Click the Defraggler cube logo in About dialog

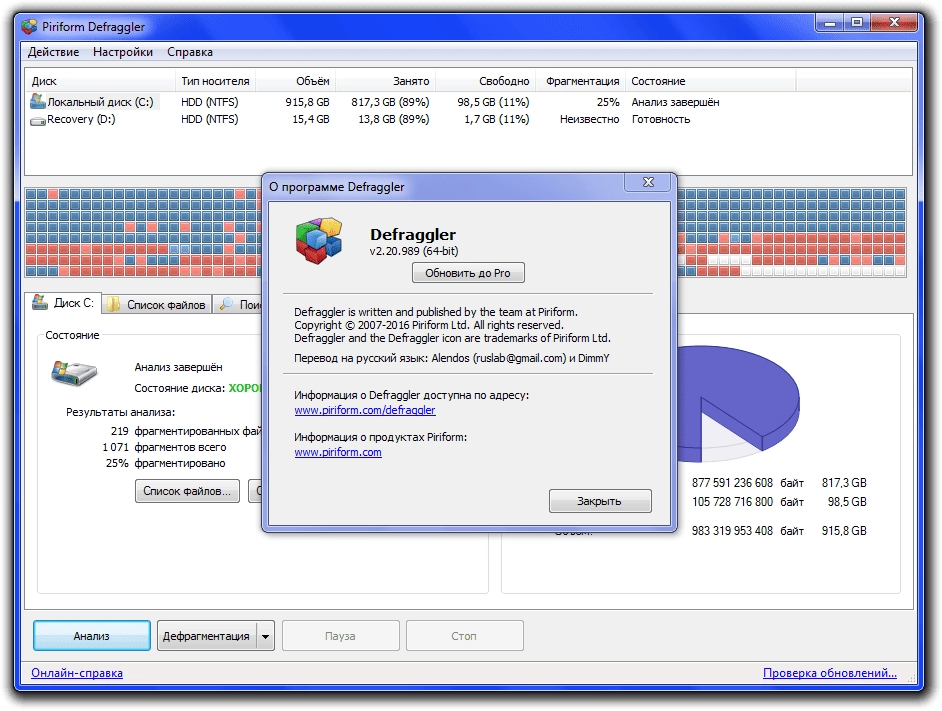[318, 241]
